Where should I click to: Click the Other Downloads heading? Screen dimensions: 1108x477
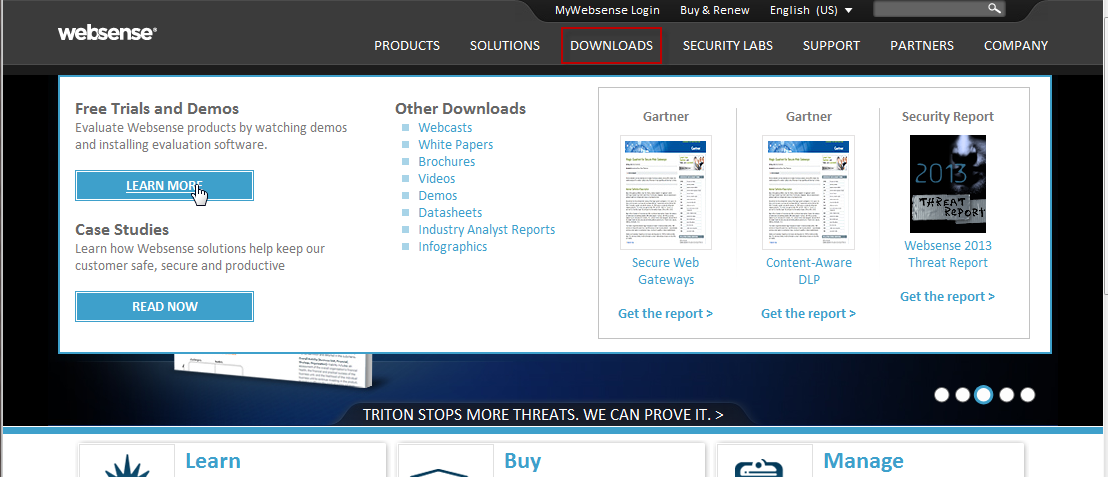pyautogui.click(x=460, y=109)
